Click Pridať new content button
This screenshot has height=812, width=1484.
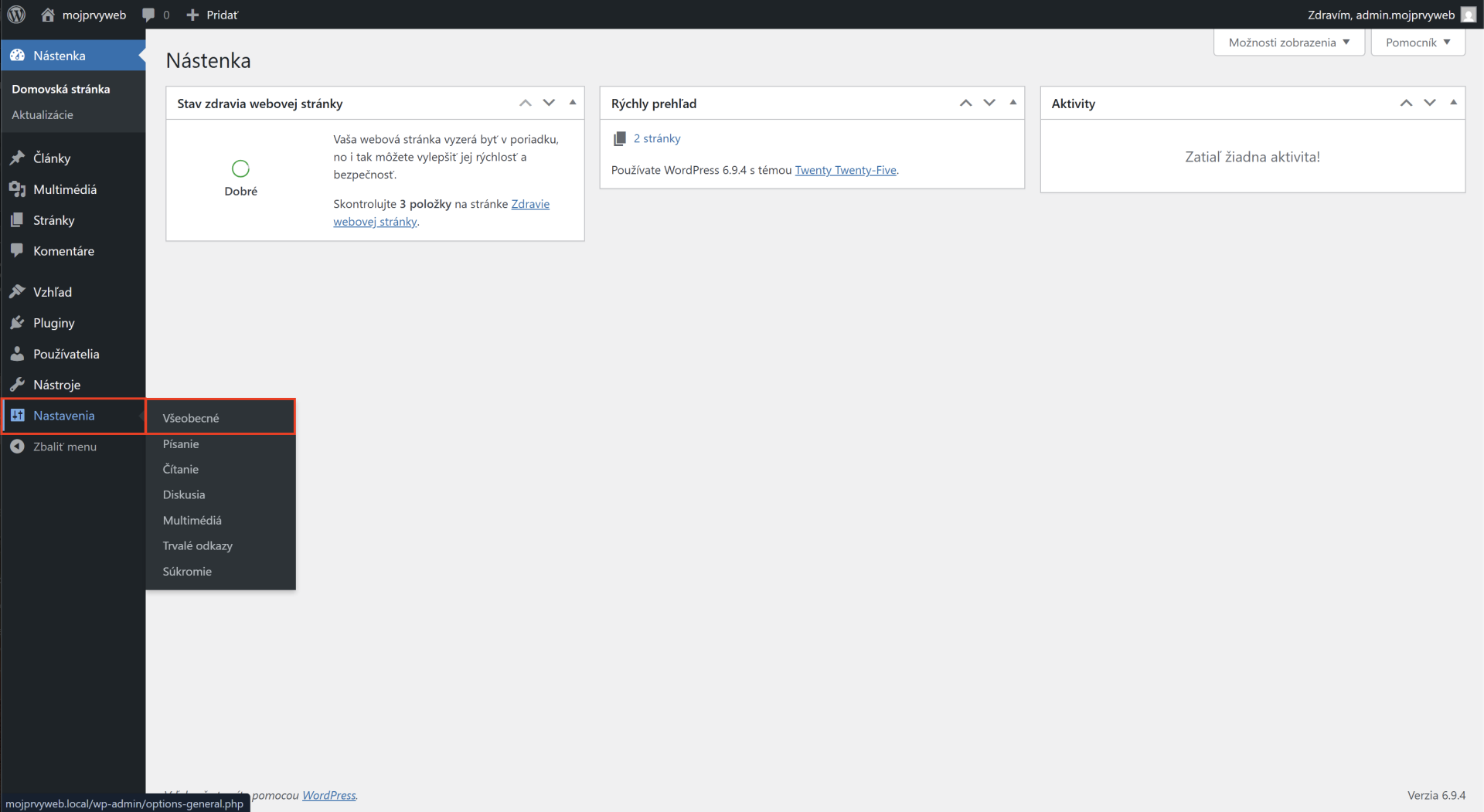click(213, 15)
